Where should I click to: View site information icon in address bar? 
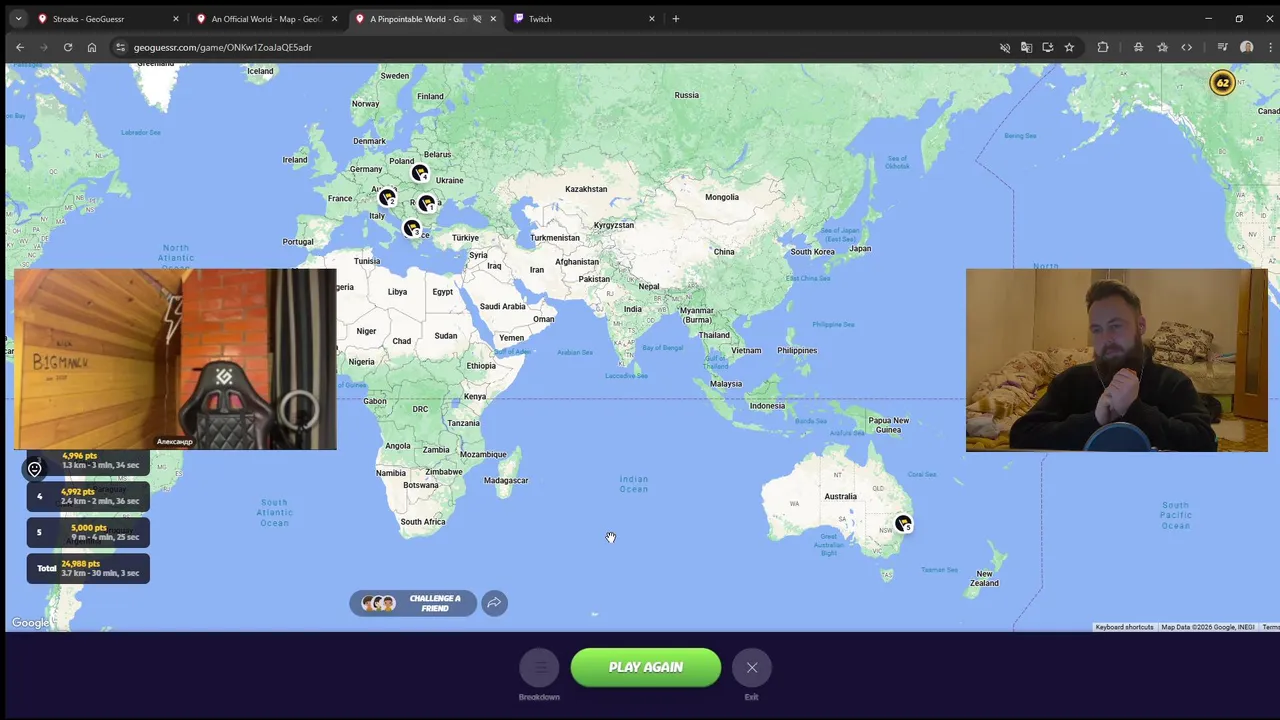[120, 47]
